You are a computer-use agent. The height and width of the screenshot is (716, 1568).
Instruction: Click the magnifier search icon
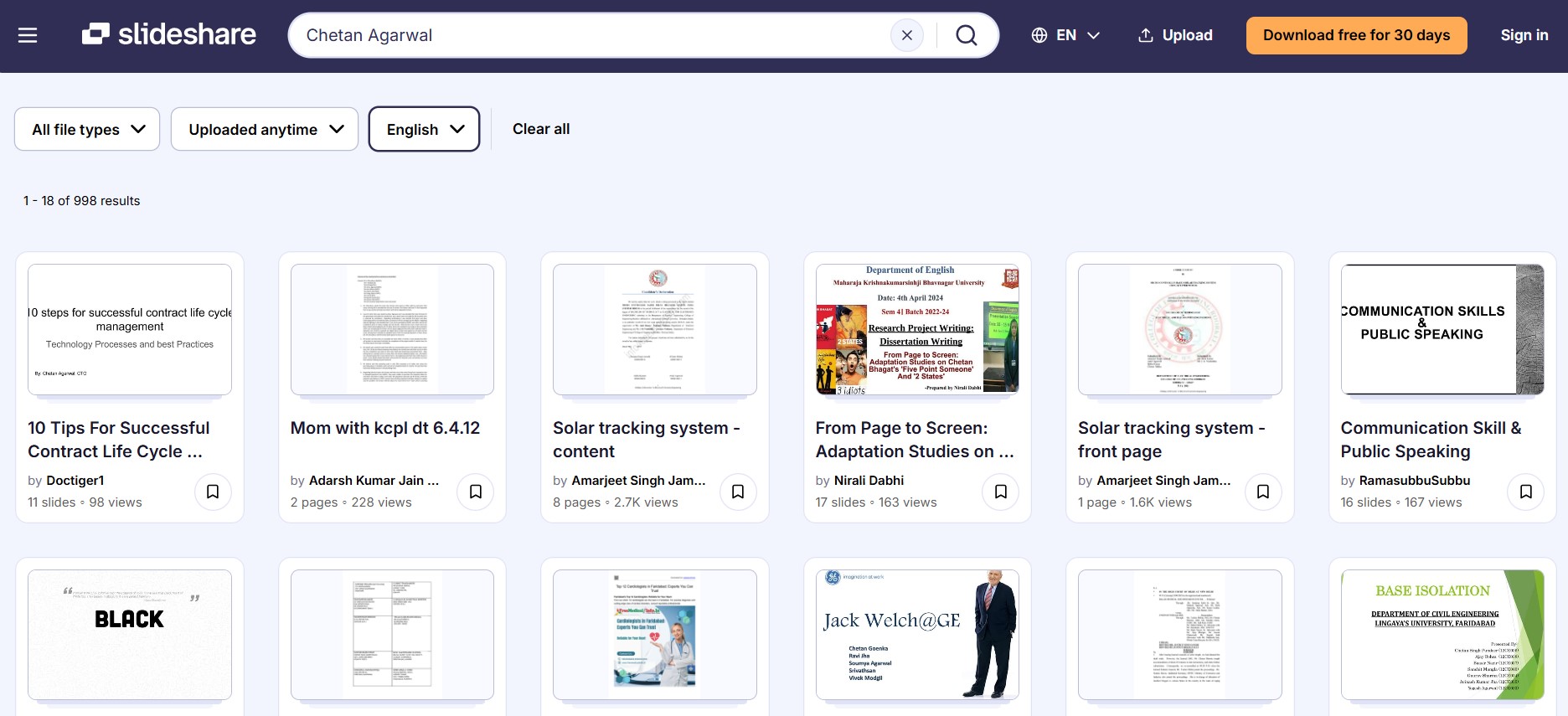966,35
